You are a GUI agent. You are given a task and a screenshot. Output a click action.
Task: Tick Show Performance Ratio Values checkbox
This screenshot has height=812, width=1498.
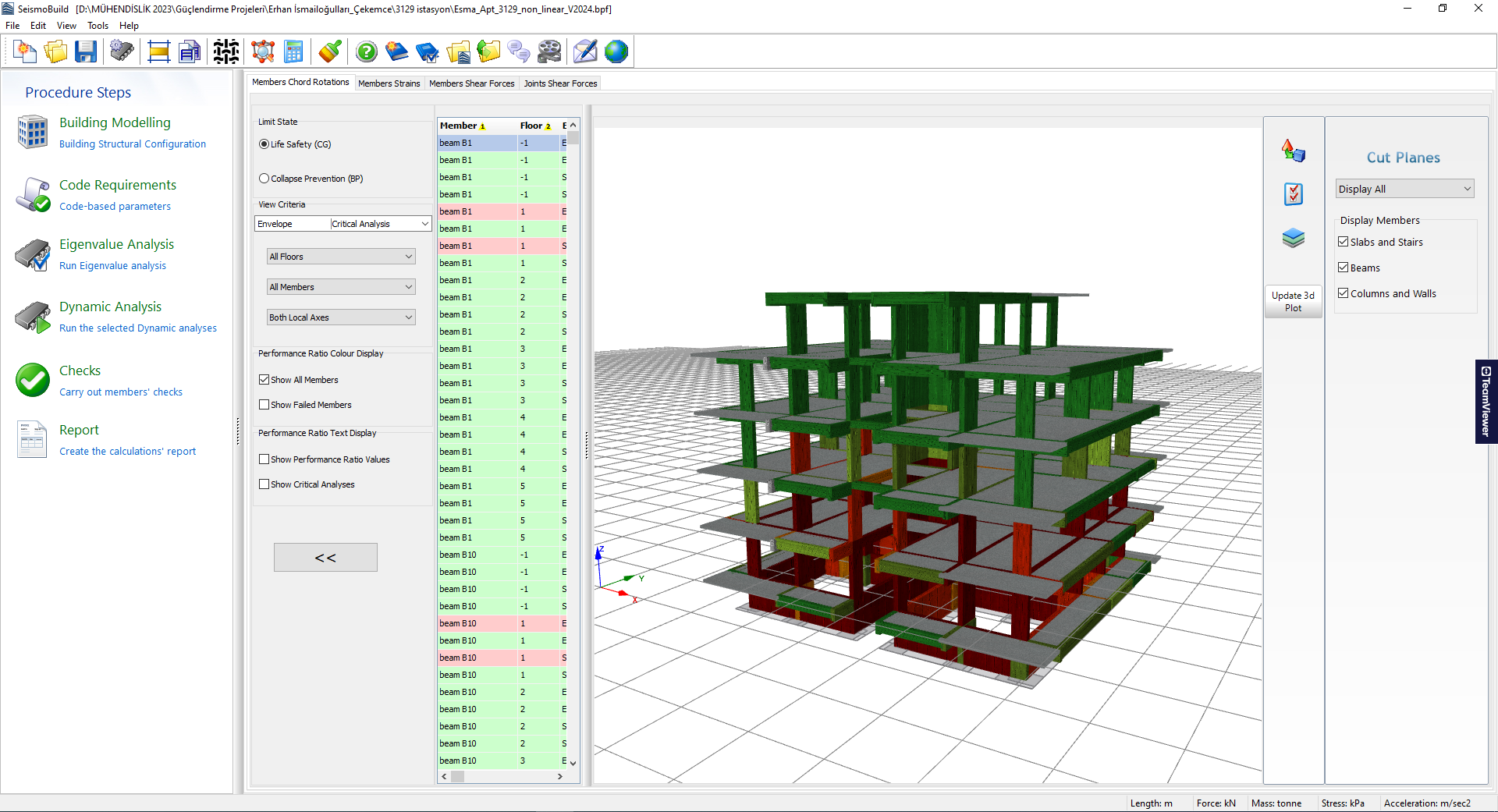264,459
